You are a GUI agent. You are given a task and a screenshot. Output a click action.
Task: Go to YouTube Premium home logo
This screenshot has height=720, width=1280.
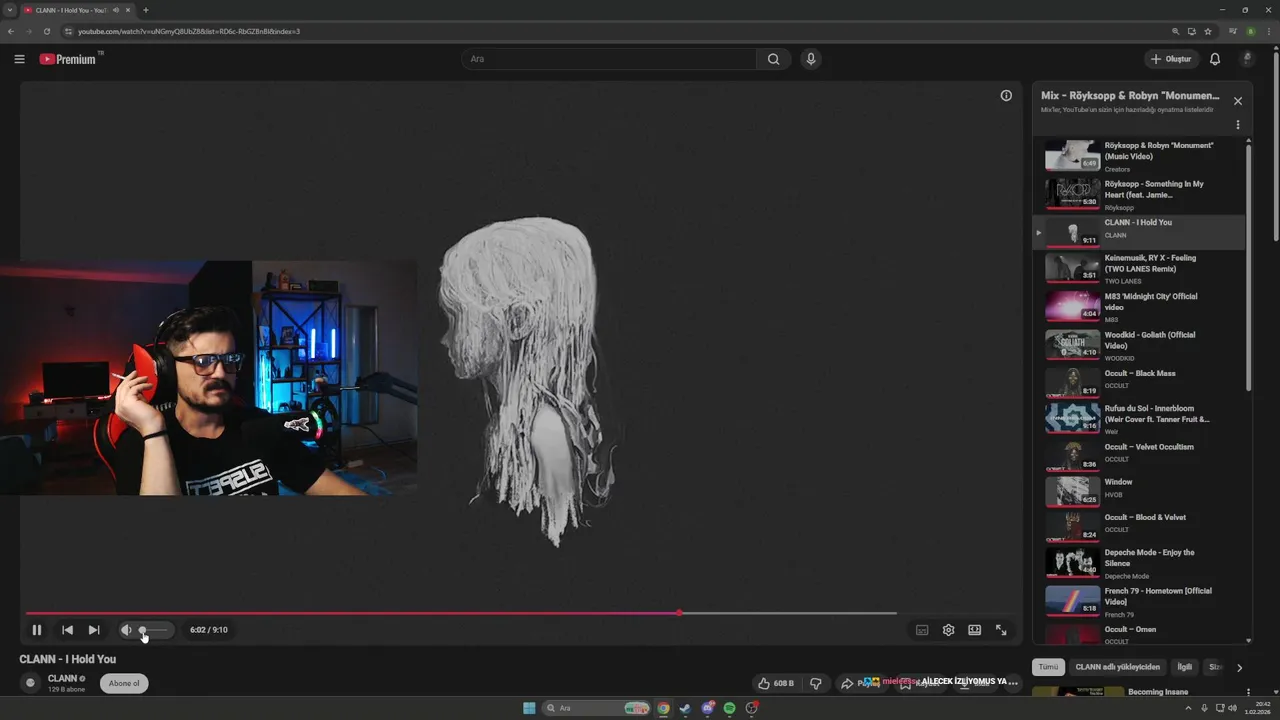pyautogui.click(x=70, y=59)
